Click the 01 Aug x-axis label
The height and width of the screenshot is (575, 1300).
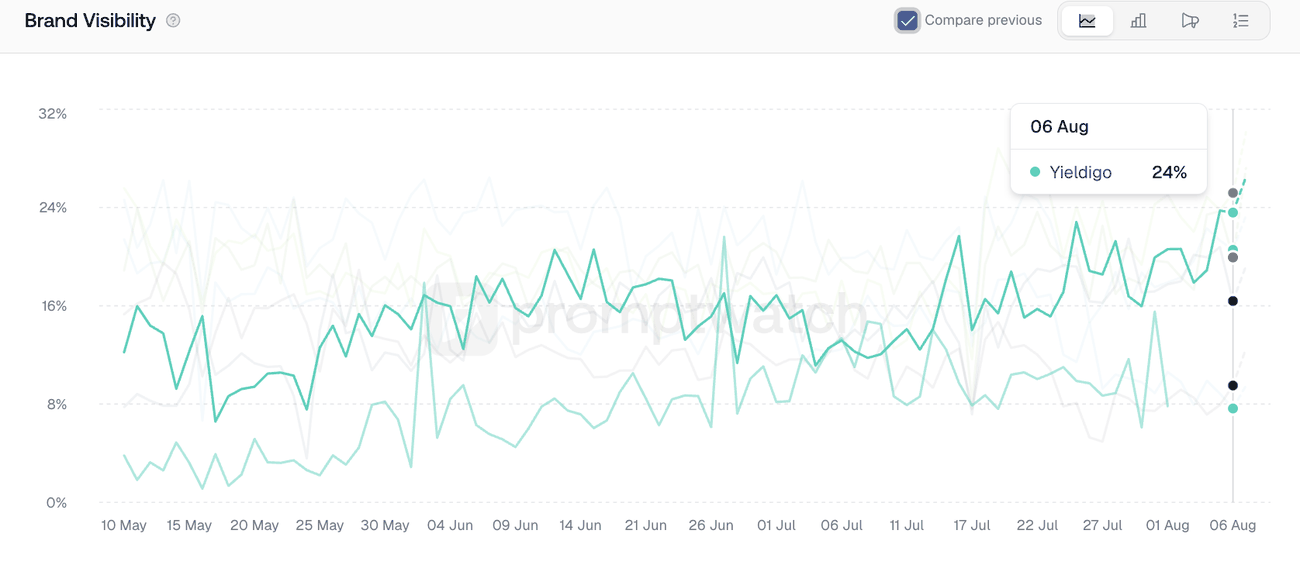pos(1167,525)
